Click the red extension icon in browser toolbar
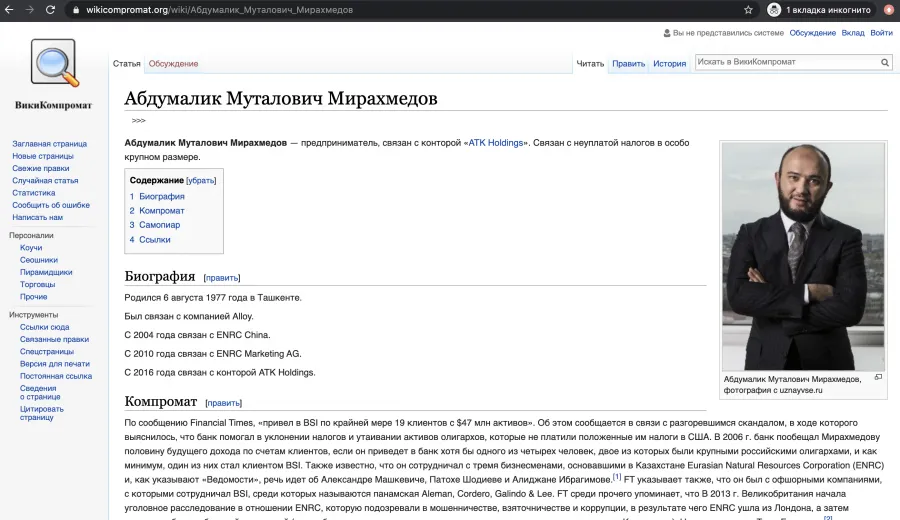The height and width of the screenshot is (520, 900). point(889,10)
